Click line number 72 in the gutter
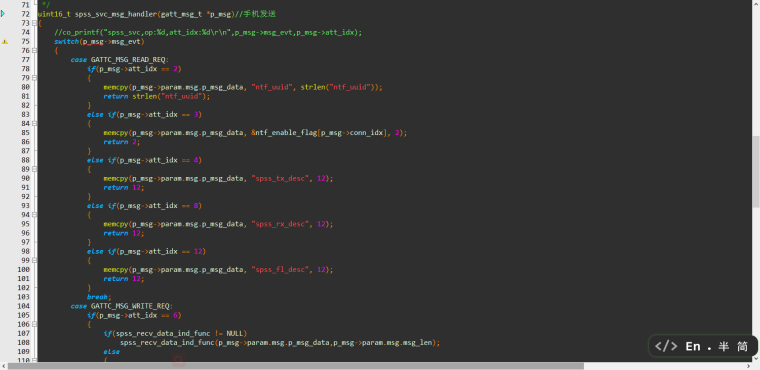This screenshot has width=760, height=370. 26,14
